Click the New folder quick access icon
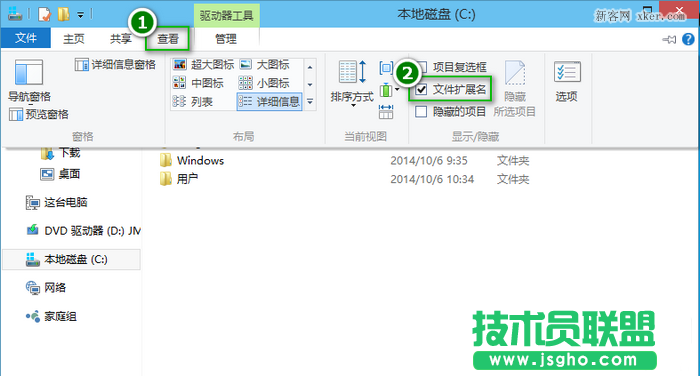 [x=63, y=14]
